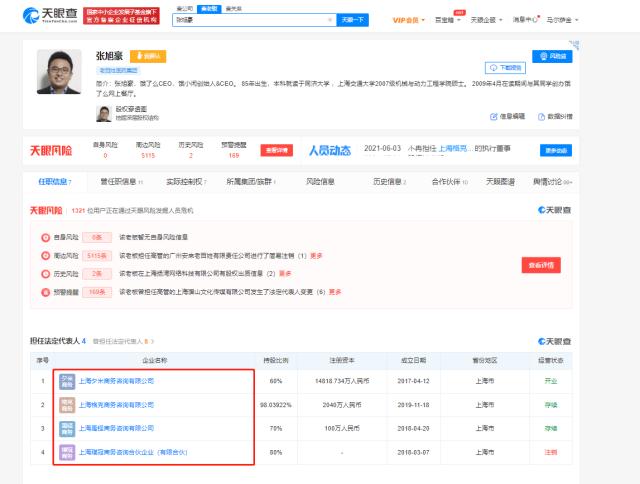Click the red circle icon for 周边风险
The image size is (640, 484).
coord(46,256)
